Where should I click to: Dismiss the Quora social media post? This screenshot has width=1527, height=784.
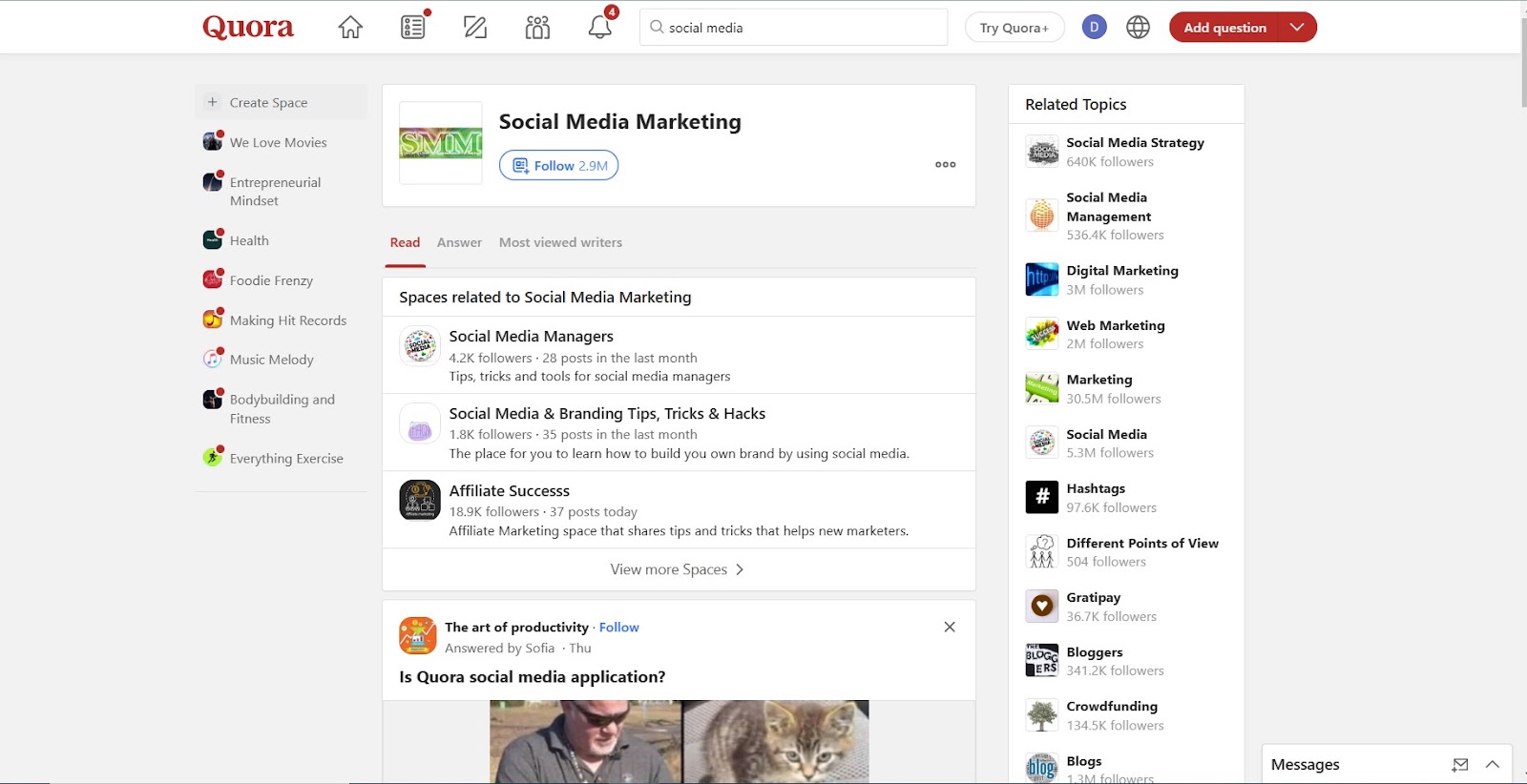pyautogui.click(x=950, y=627)
